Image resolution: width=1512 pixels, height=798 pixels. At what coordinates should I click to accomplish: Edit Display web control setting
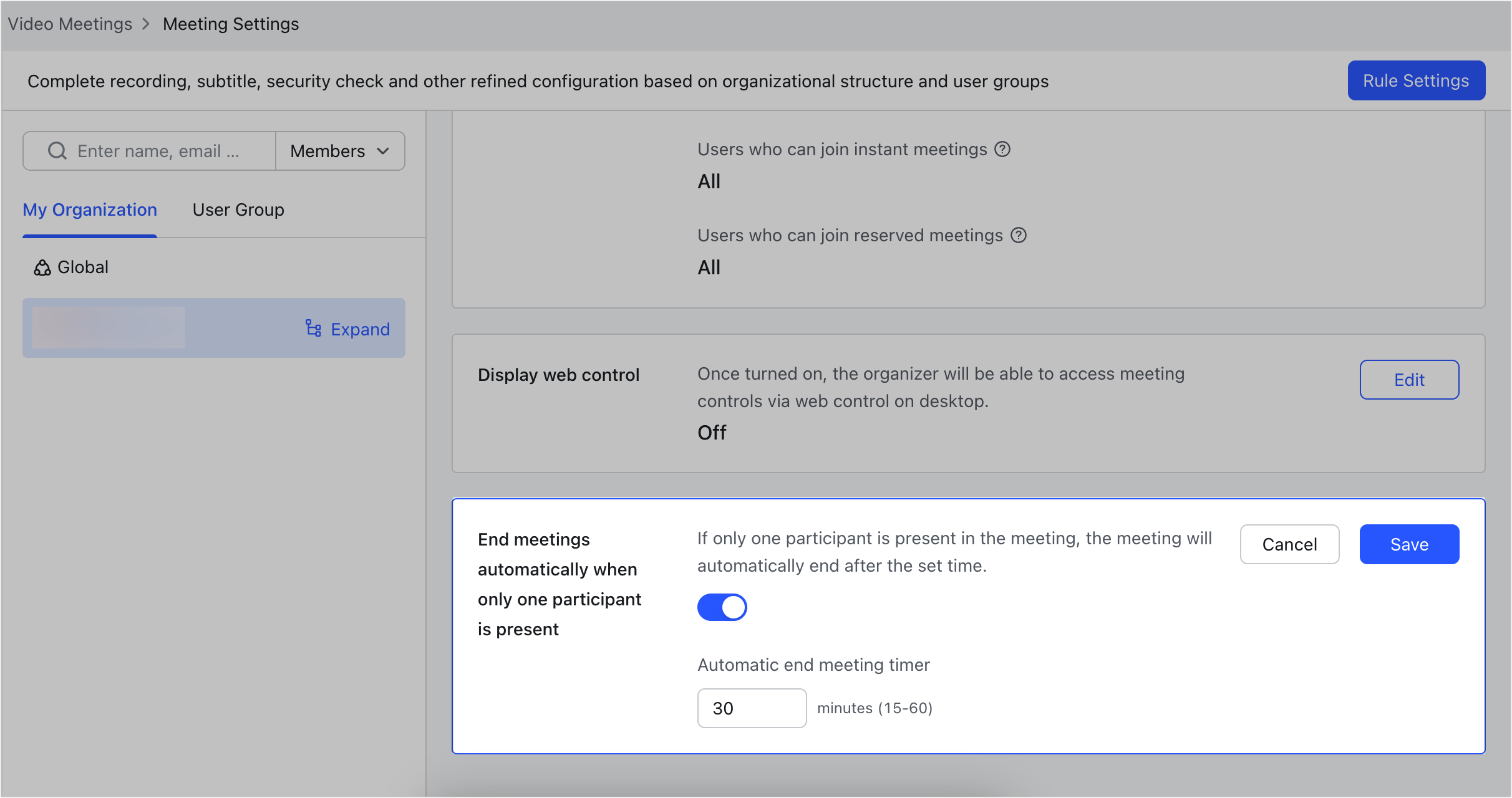click(1409, 380)
